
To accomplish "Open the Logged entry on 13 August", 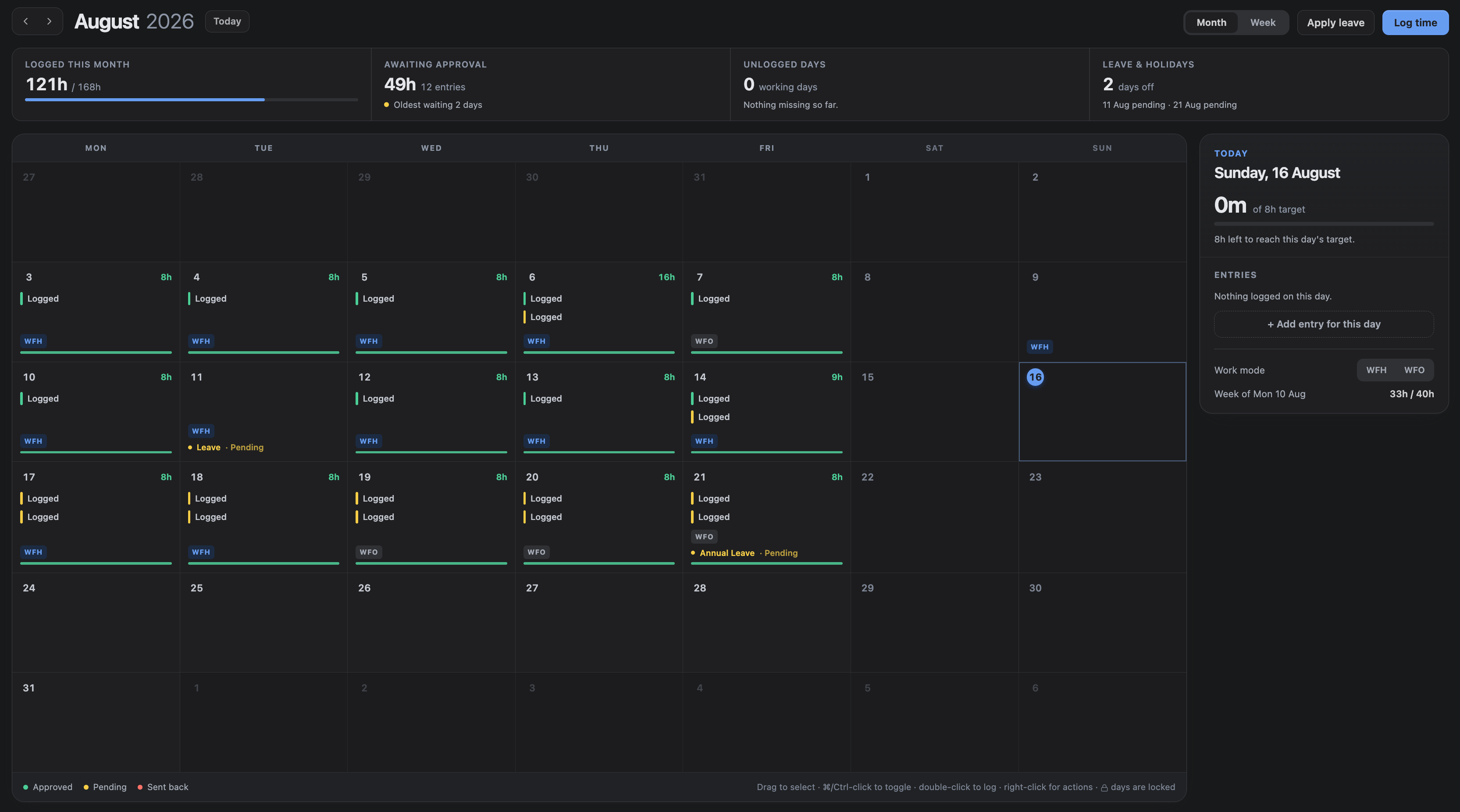I will 599,399.
